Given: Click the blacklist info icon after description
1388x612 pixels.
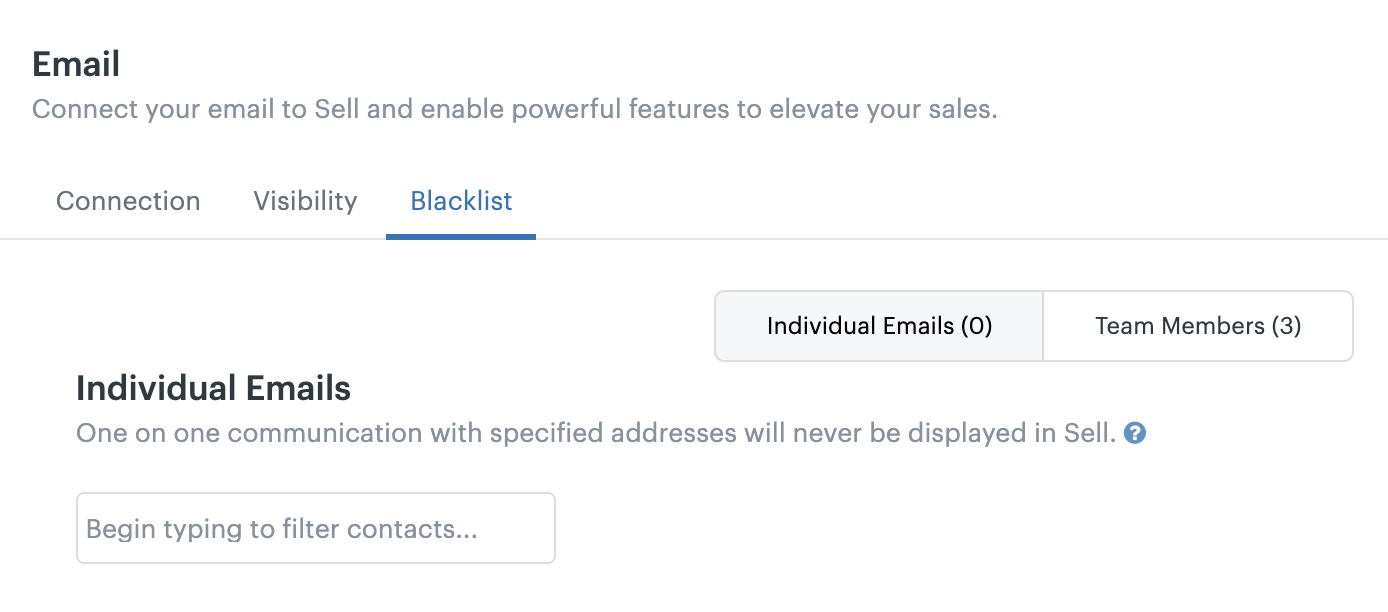Looking at the screenshot, I should pos(1135,434).
